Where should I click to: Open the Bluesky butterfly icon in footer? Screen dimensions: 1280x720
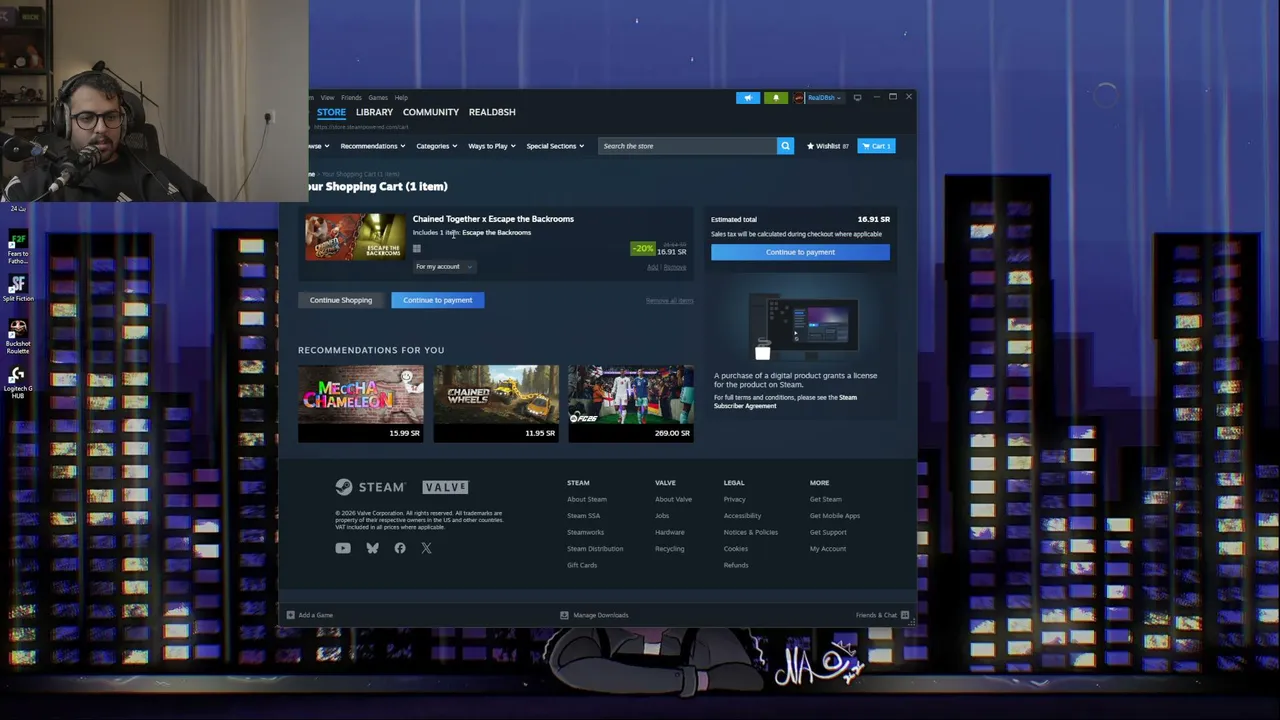pos(372,548)
